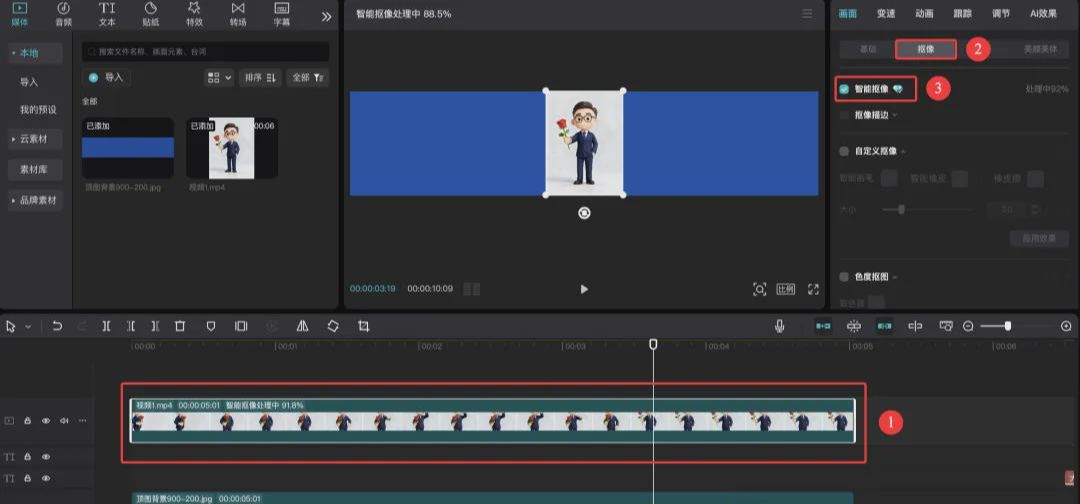Click the 应用效果 button
Image resolution: width=1080 pixels, height=504 pixels.
tap(1039, 238)
